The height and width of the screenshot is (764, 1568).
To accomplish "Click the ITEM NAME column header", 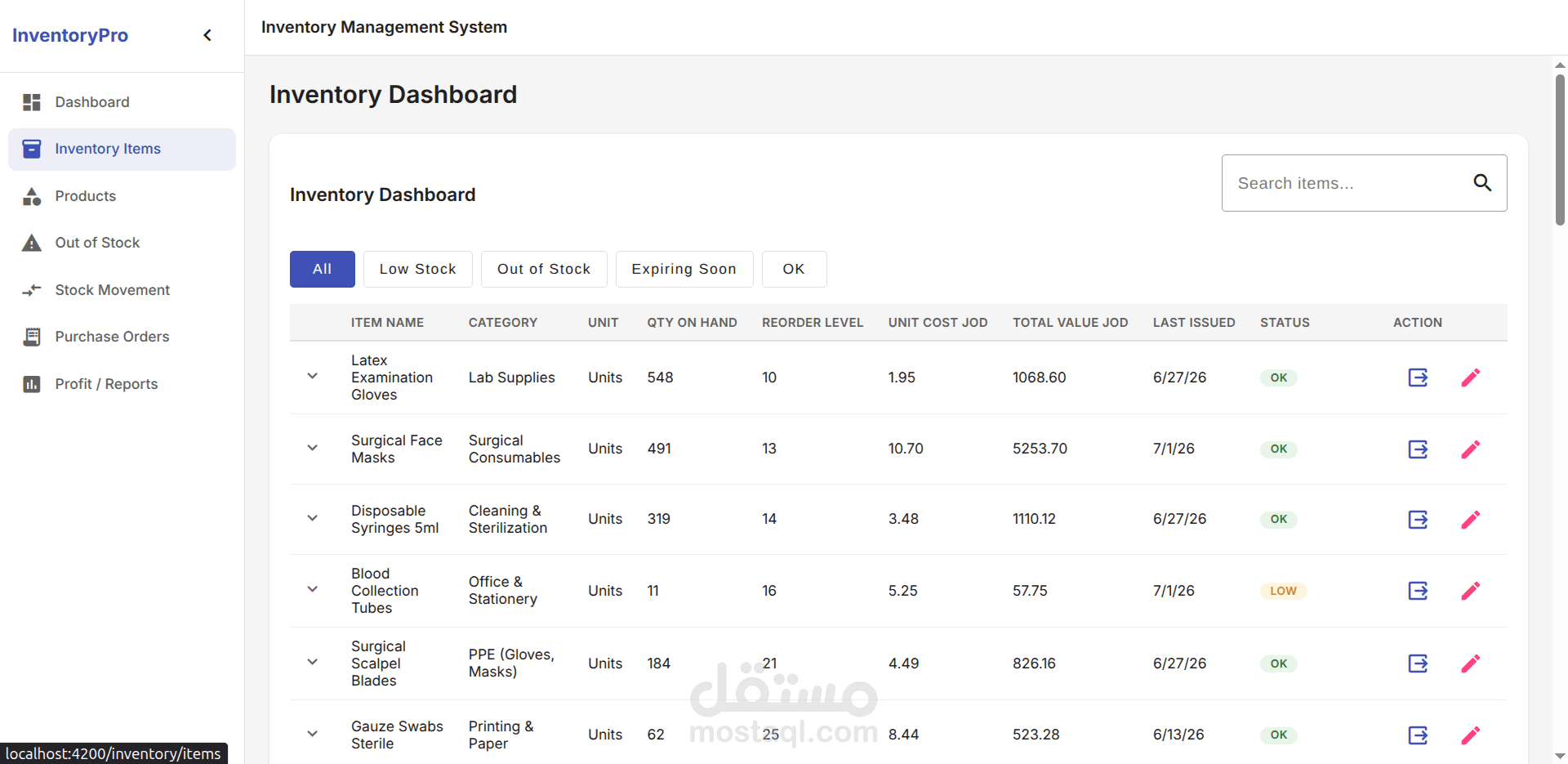I will pos(388,323).
